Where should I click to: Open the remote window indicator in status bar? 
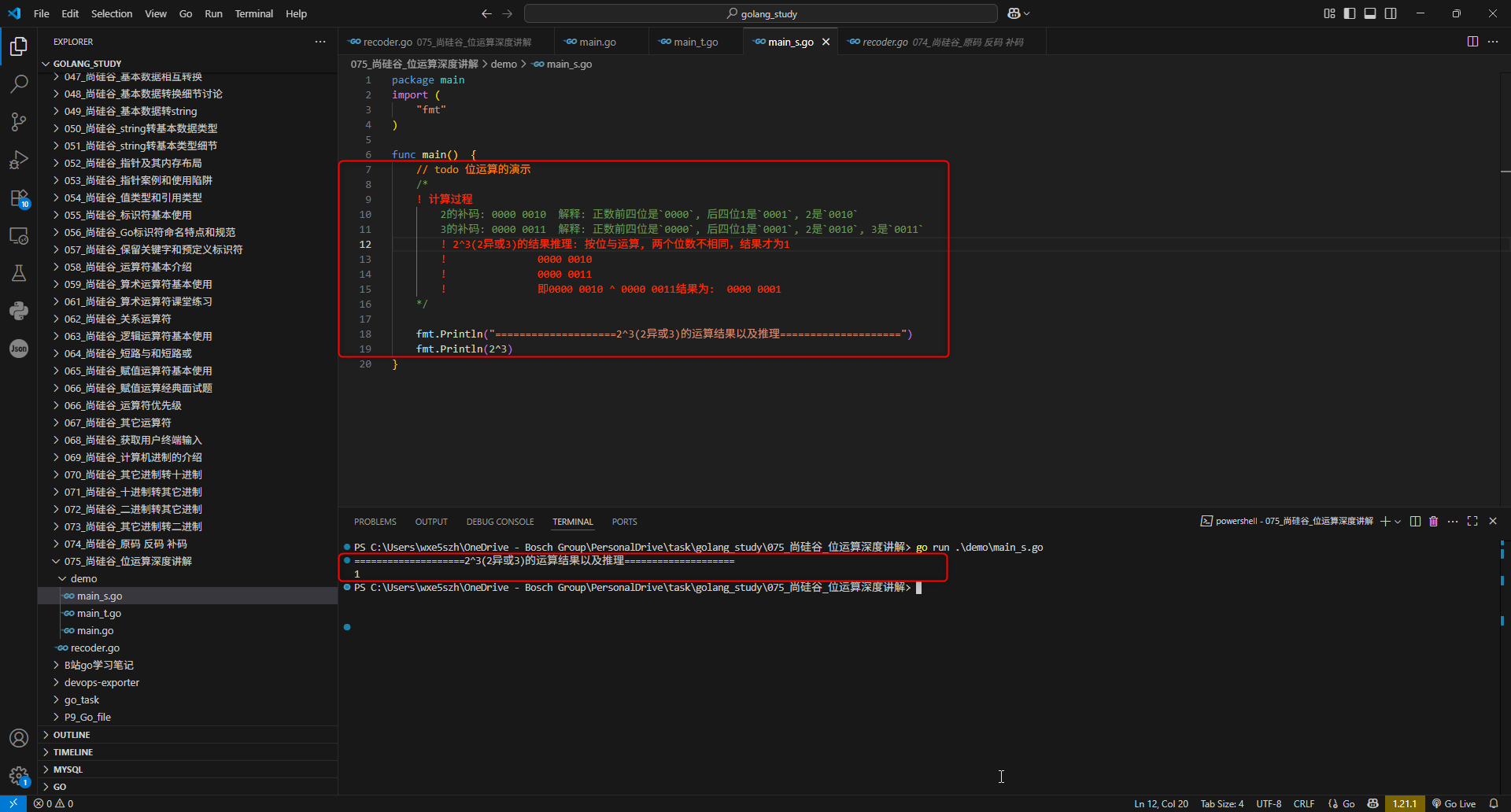point(13,803)
